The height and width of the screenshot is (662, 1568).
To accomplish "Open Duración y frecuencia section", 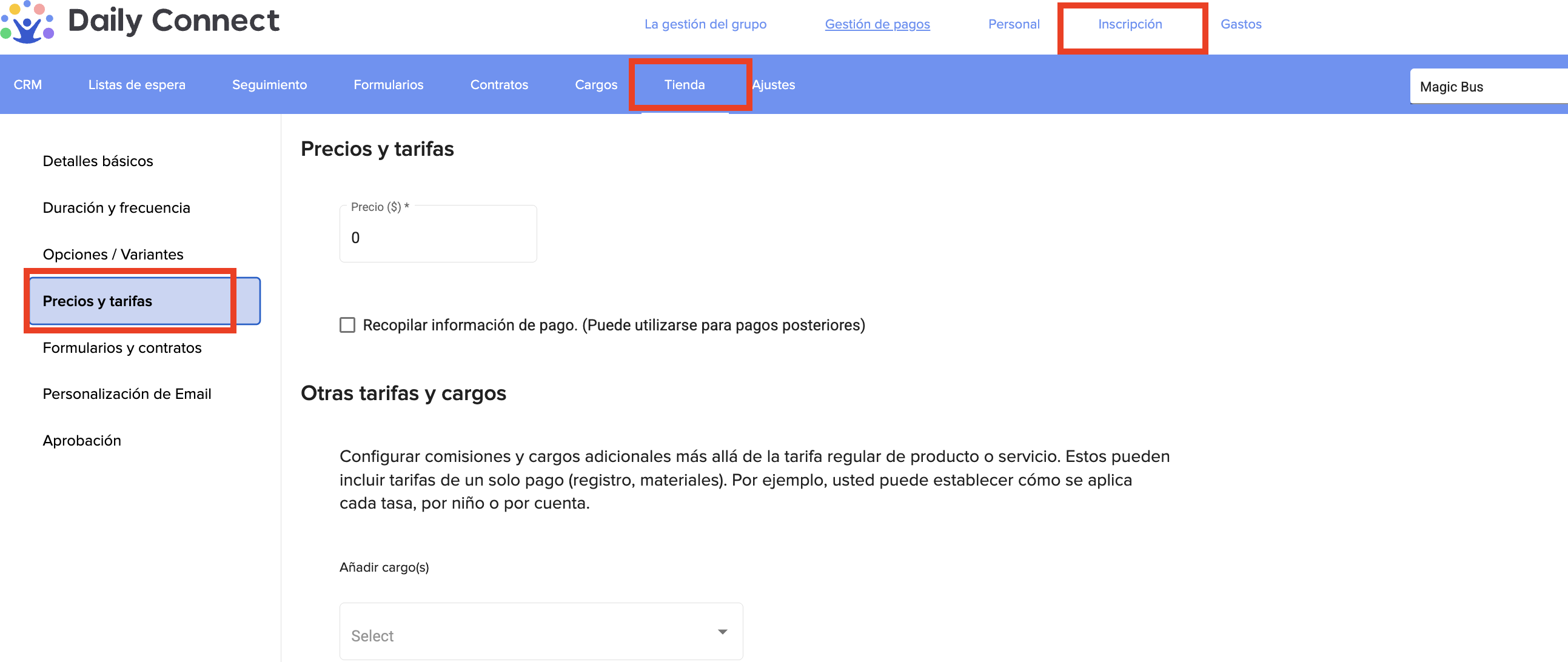I will point(116,208).
